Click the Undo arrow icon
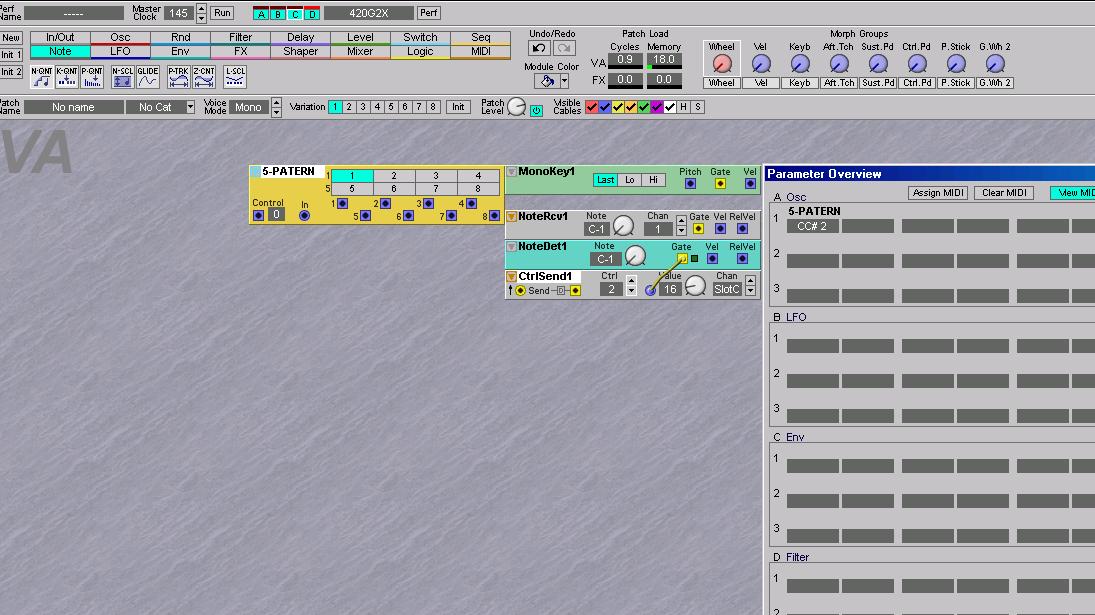 point(539,48)
